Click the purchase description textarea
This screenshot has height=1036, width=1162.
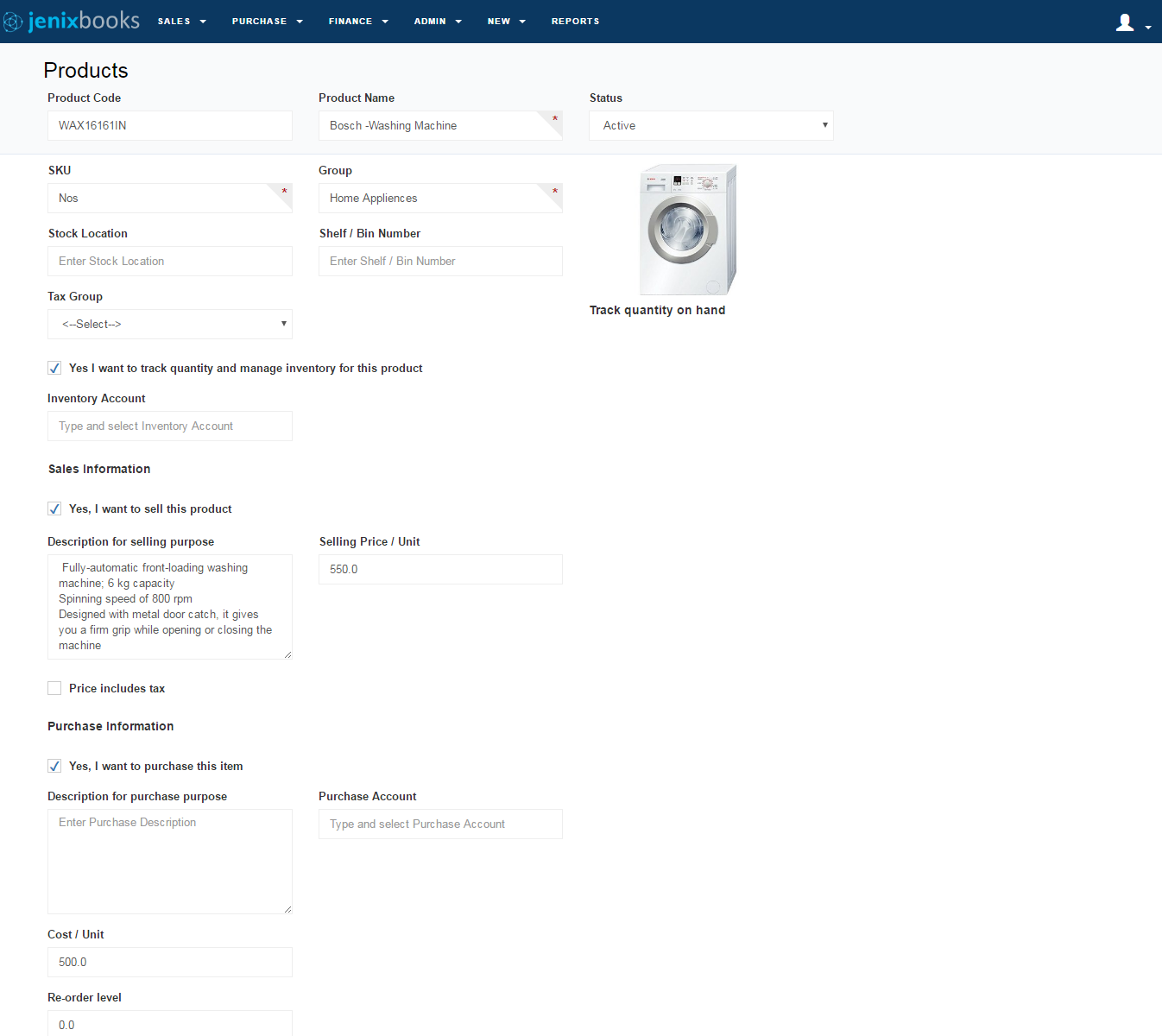(170, 862)
